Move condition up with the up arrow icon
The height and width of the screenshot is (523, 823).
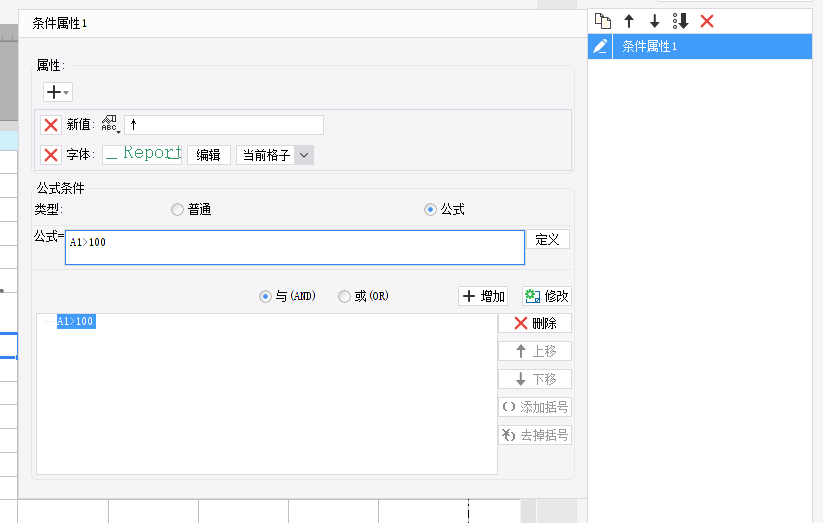pos(629,21)
